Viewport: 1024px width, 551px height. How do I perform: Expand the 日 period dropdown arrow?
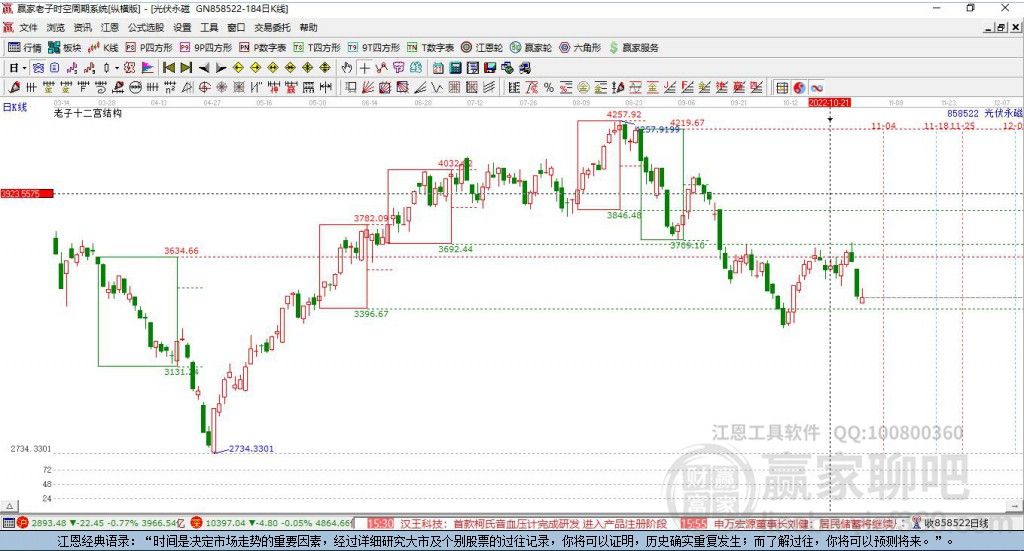[x=25, y=68]
